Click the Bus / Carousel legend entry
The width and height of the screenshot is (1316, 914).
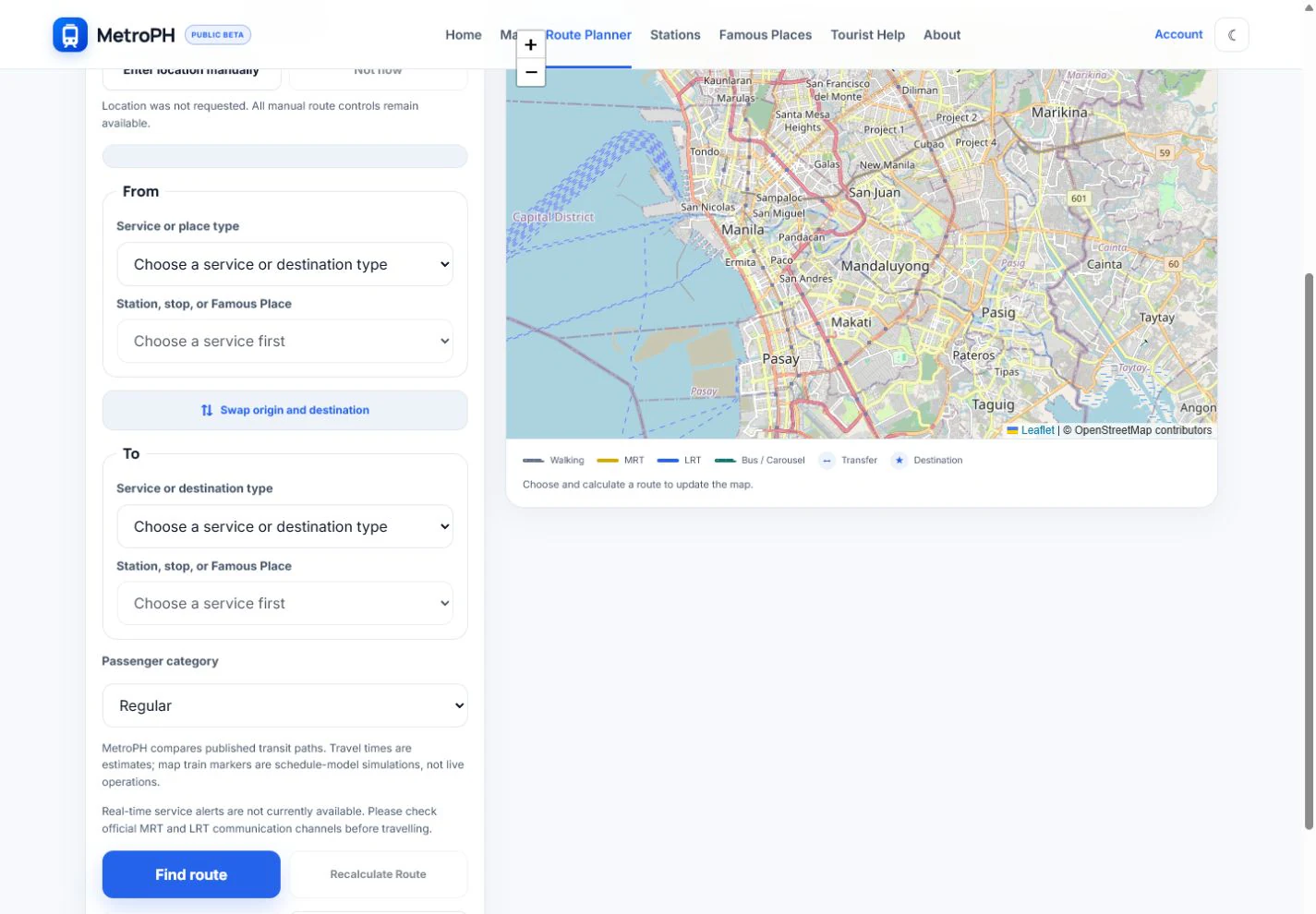pos(760,461)
